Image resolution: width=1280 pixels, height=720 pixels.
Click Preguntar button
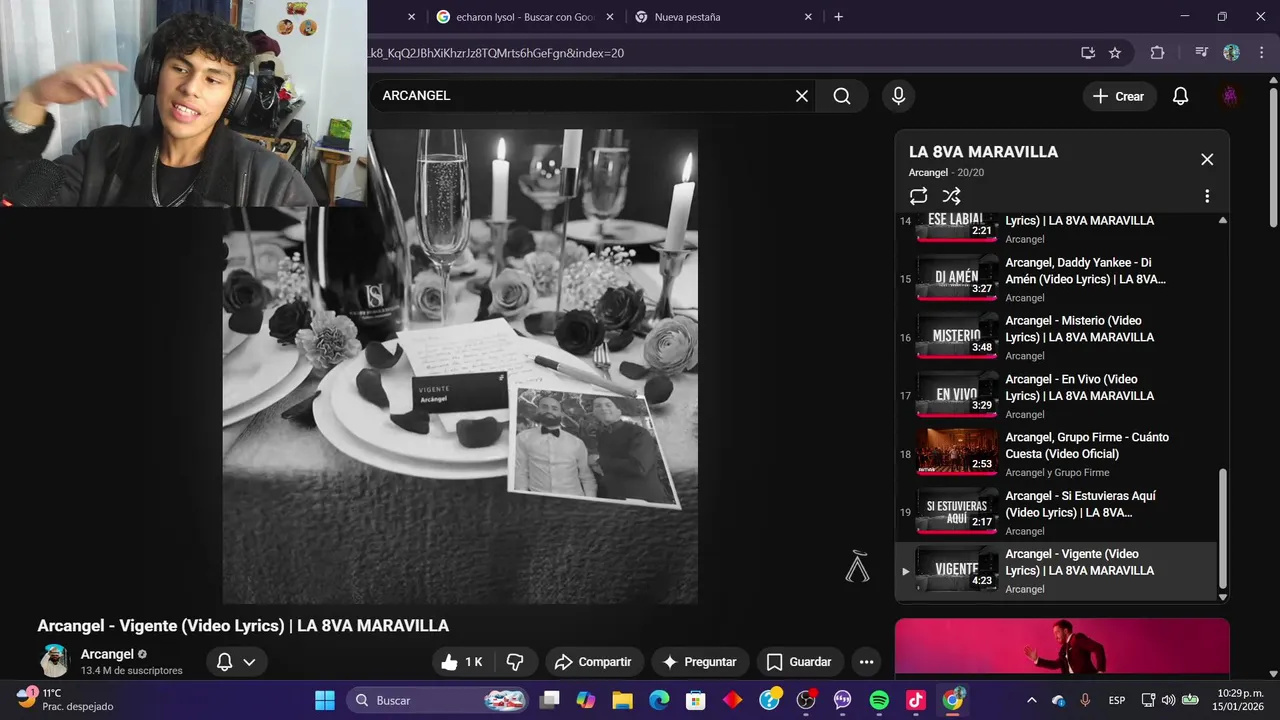[x=699, y=662]
